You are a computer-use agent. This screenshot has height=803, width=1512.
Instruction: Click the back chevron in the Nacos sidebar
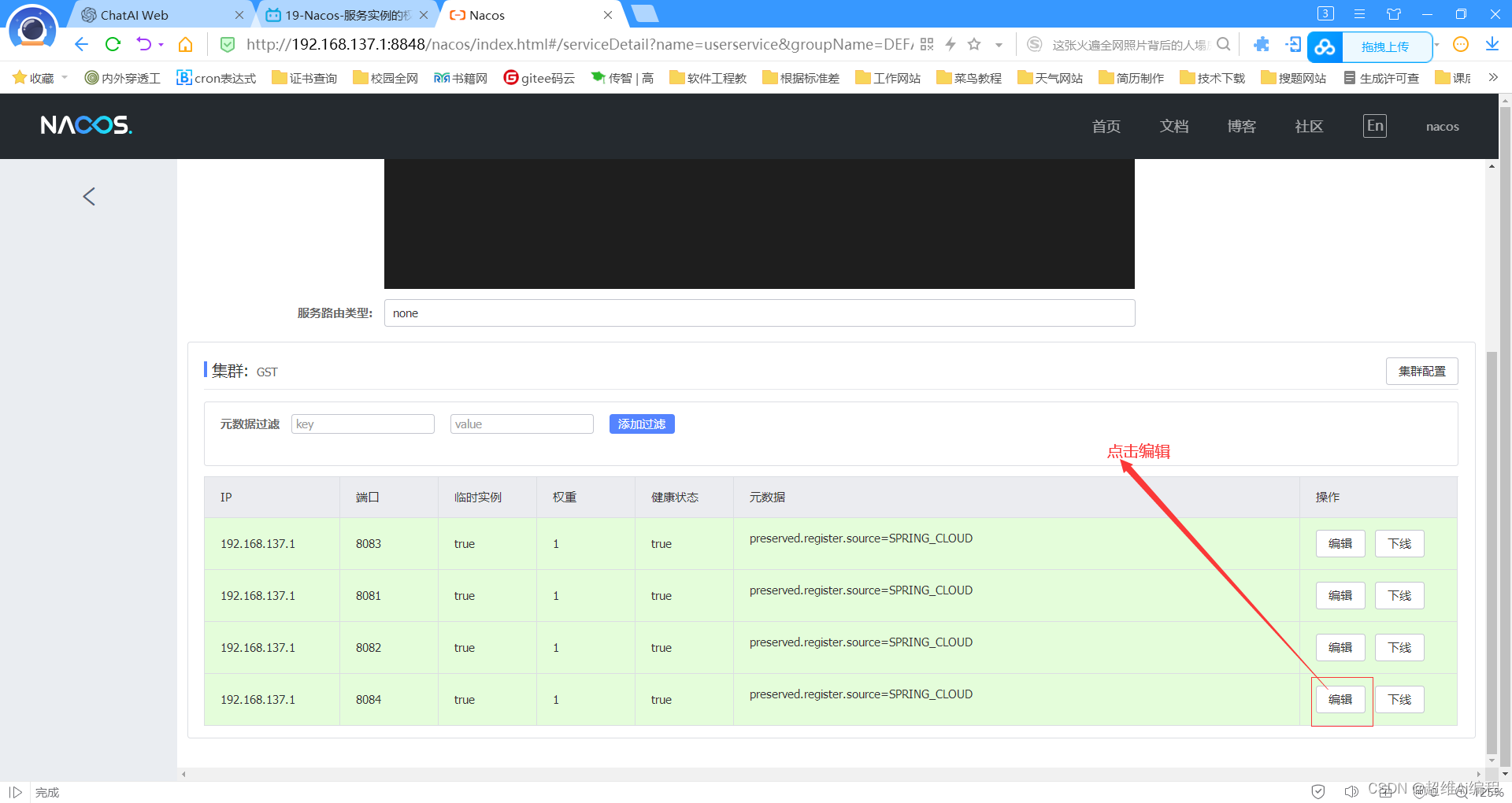[89, 196]
